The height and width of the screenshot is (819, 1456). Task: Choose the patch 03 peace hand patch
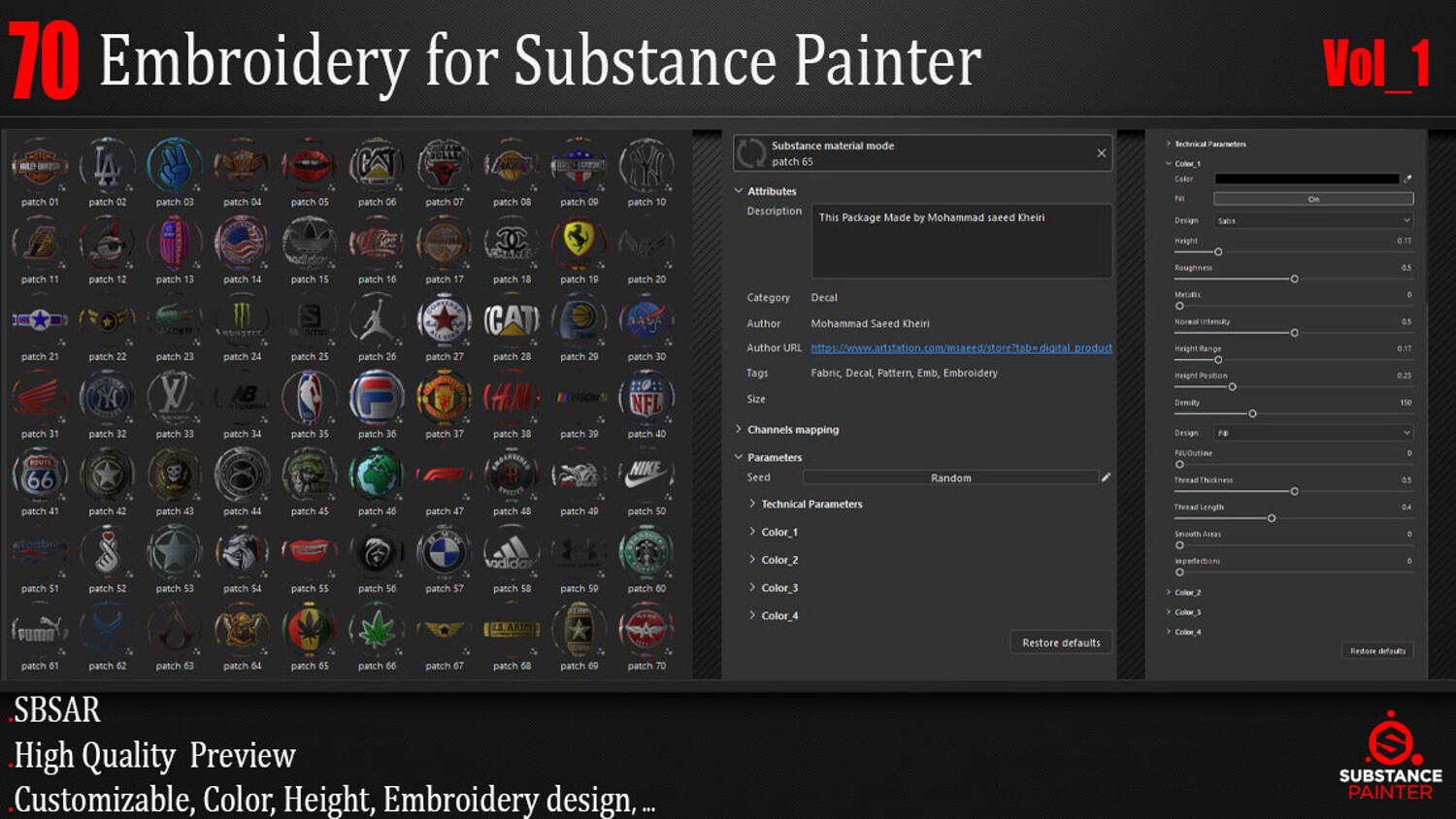pyautogui.click(x=175, y=166)
